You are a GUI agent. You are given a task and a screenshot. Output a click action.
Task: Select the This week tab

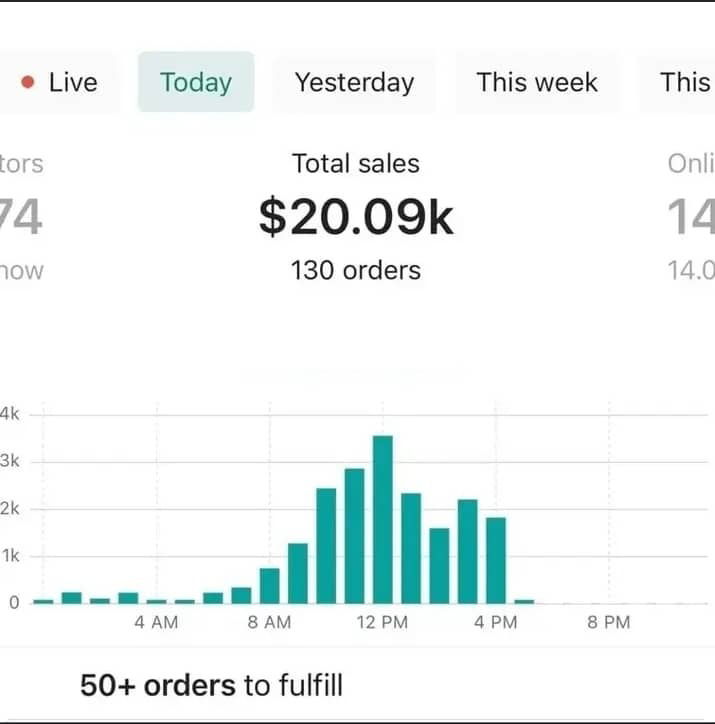(x=537, y=82)
